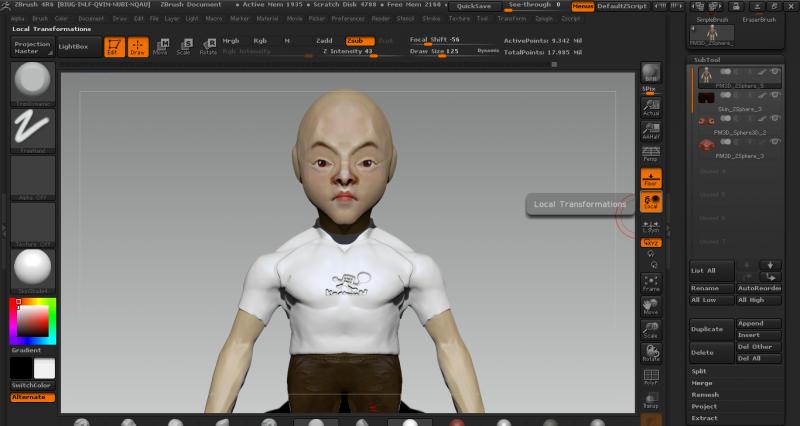
Task: Click the Rename button
Action: pyautogui.click(x=711, y=288)
